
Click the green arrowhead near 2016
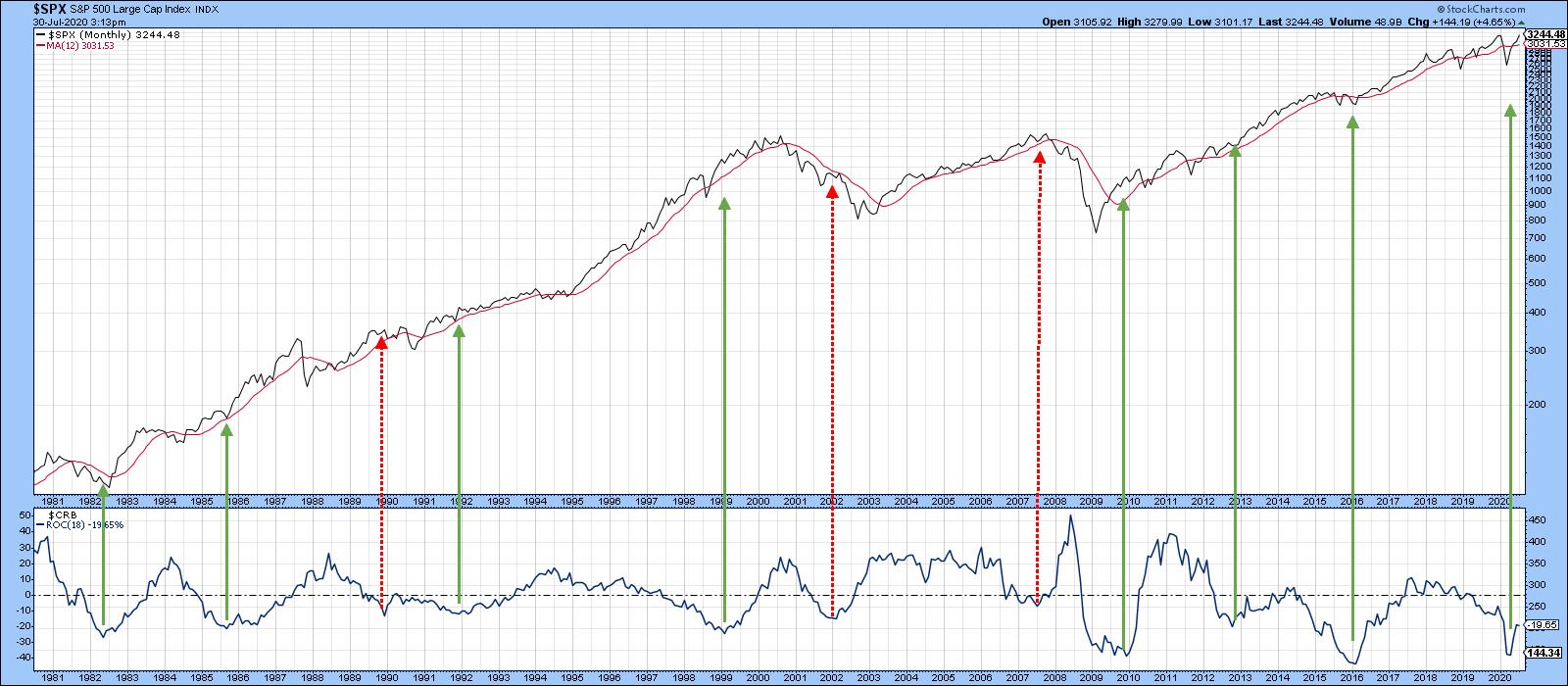point(1352,122)
